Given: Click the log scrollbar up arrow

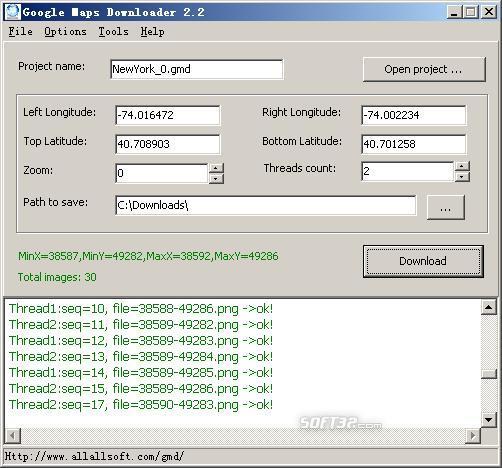Looking at the screenshot, I should tap(488, 307).
